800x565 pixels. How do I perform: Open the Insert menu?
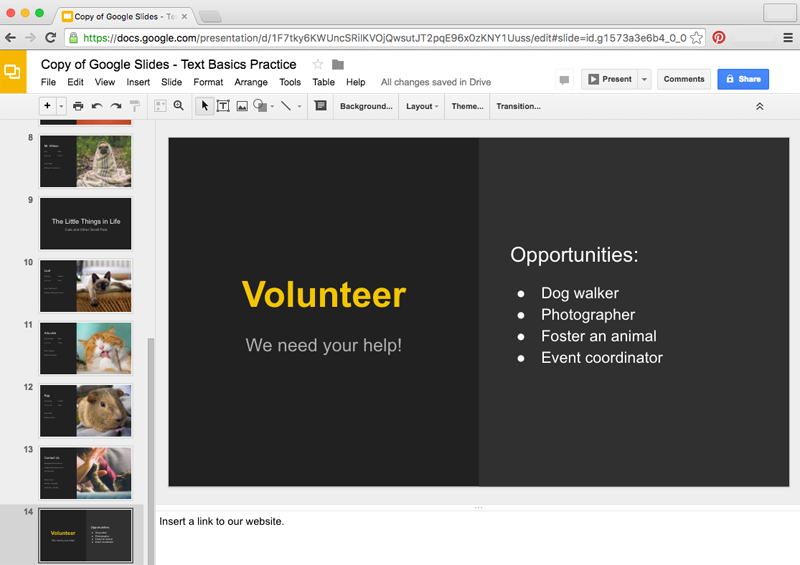point(138,82)
